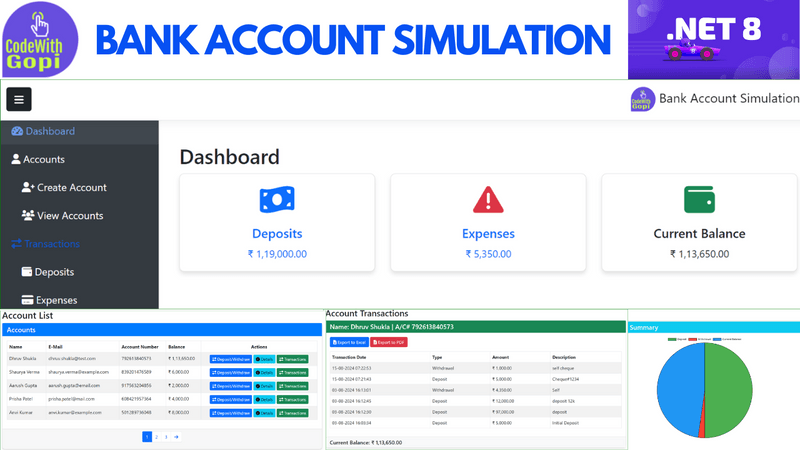
Task: Click the .NET 8 banner image
Action: click(x=713, y=40)
